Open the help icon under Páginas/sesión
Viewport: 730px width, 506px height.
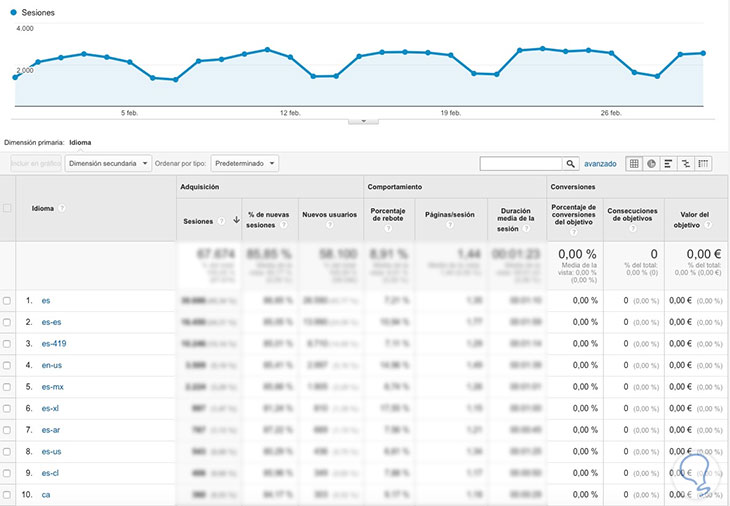[x=450, y=225]
